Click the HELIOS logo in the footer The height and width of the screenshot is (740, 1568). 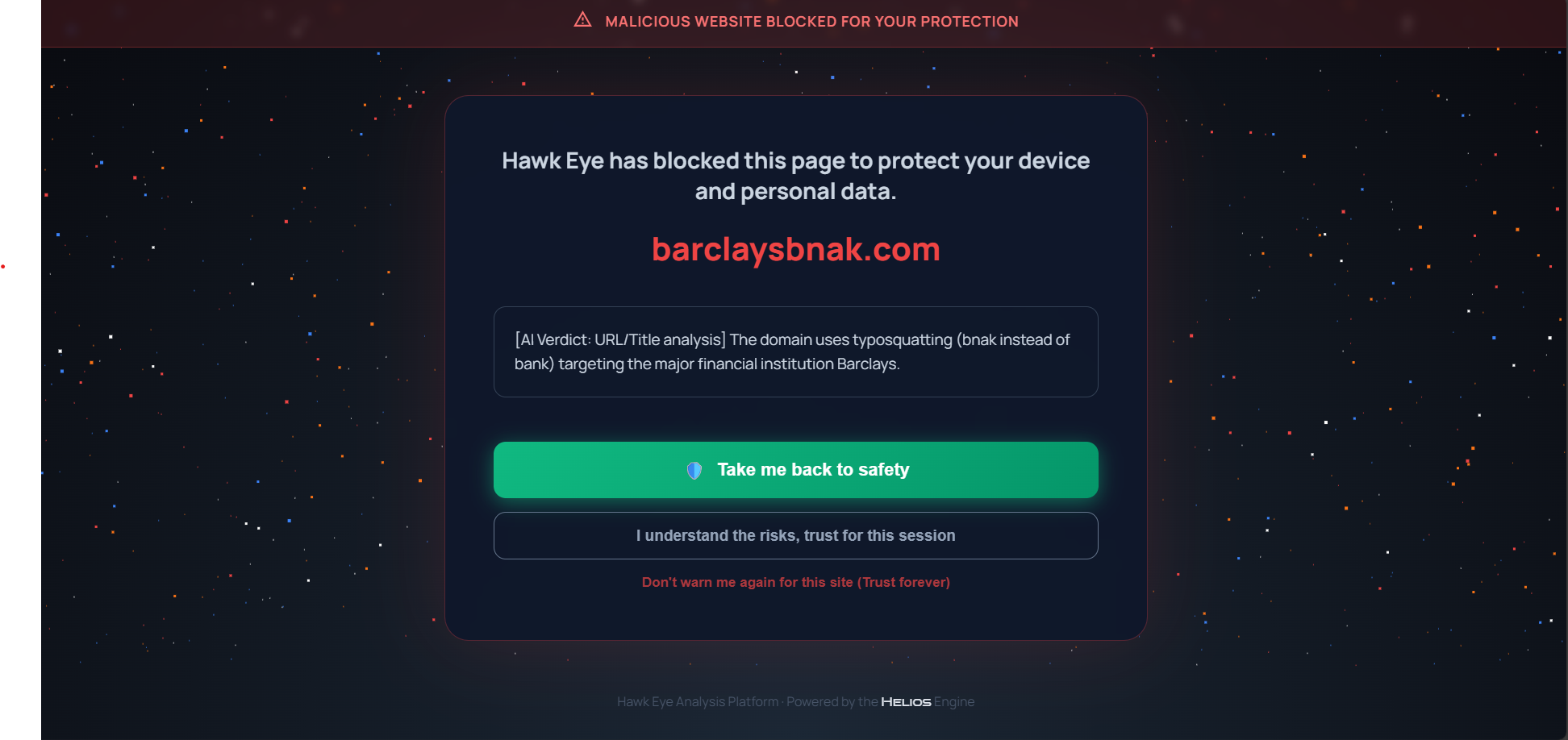[906, 702]
